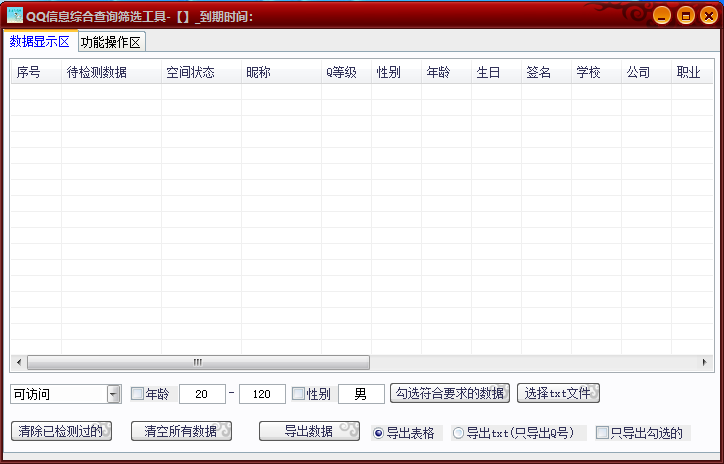Click the minimum age field showing 20

tap(202, 394)
